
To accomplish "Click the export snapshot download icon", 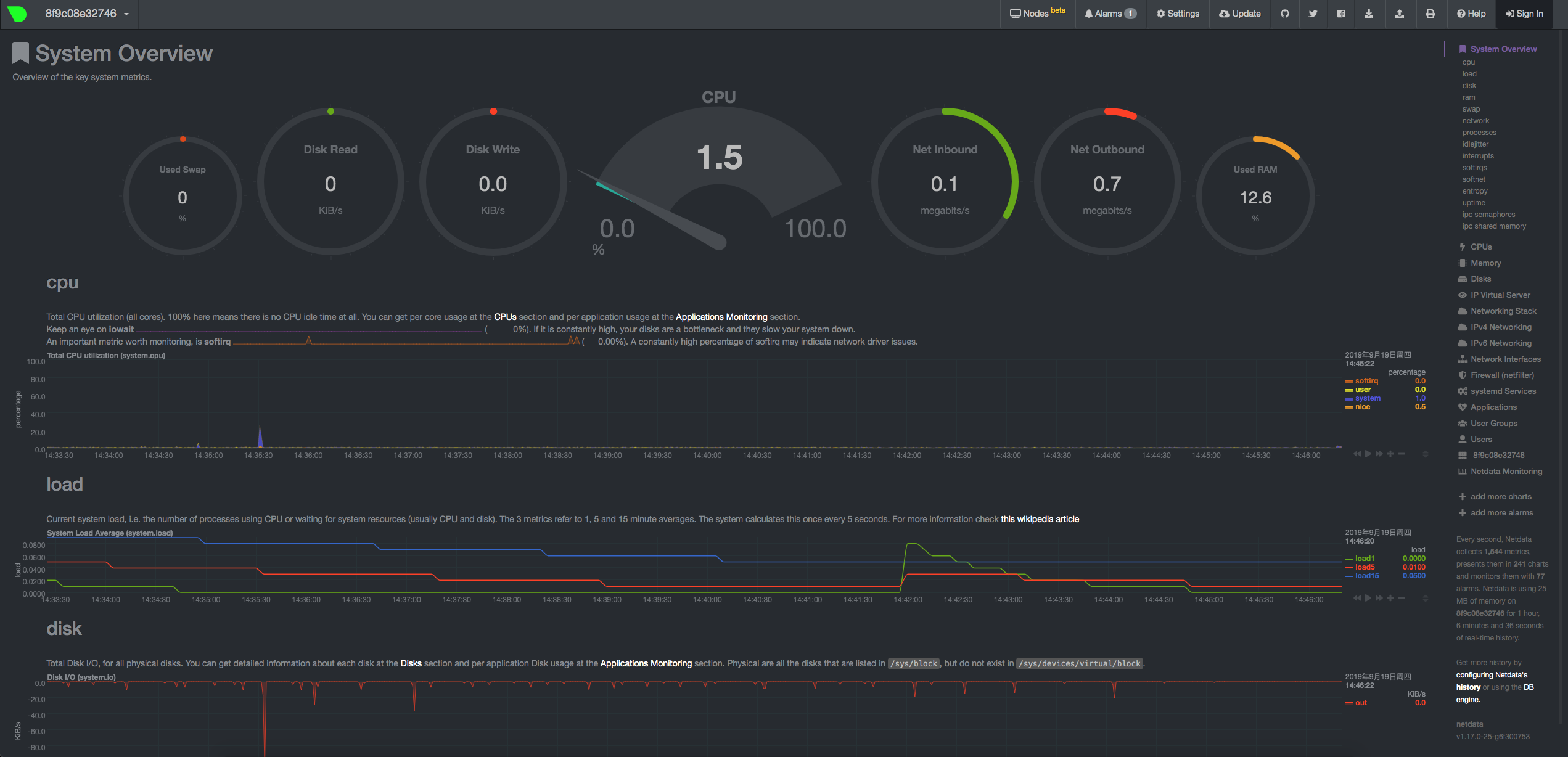I will point(1369,14).
